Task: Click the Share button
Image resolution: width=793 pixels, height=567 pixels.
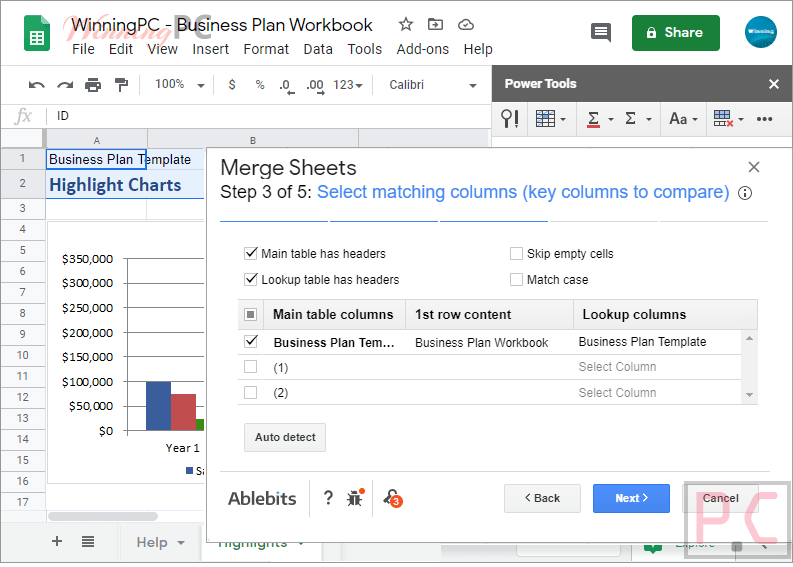Action: 675,33
